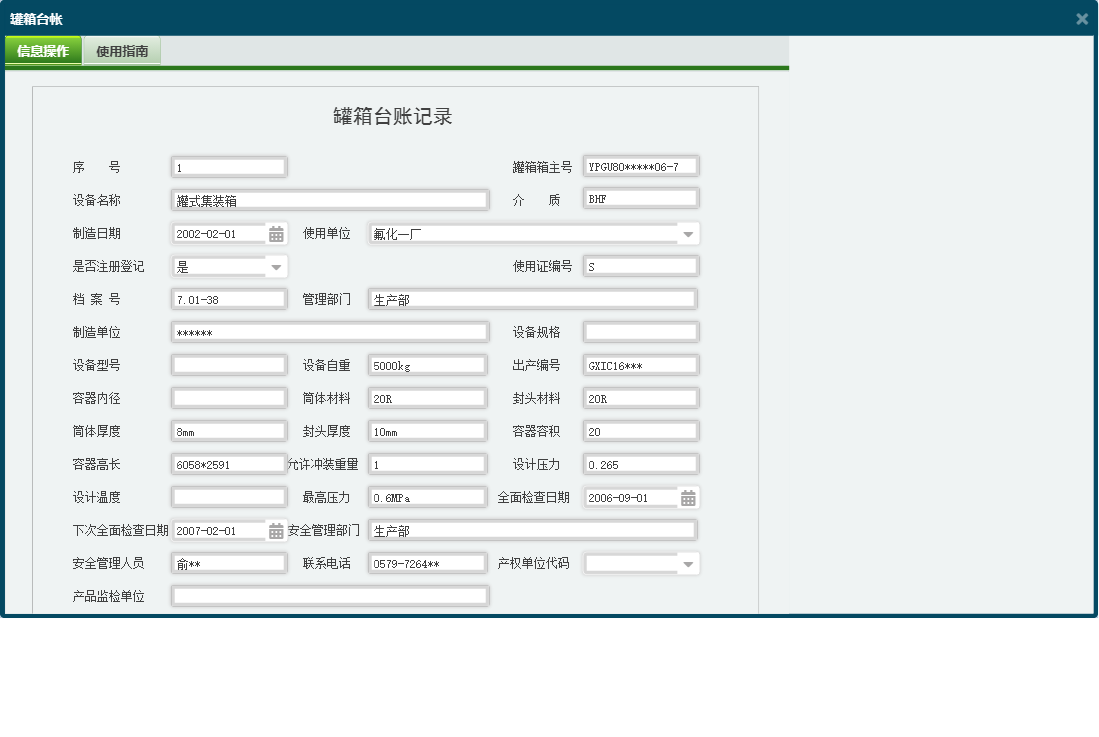The width and height of the screenshot is (1099, 737).
Task: Expand the 产权单位代码 dropdown
Action: pos(688,563)
